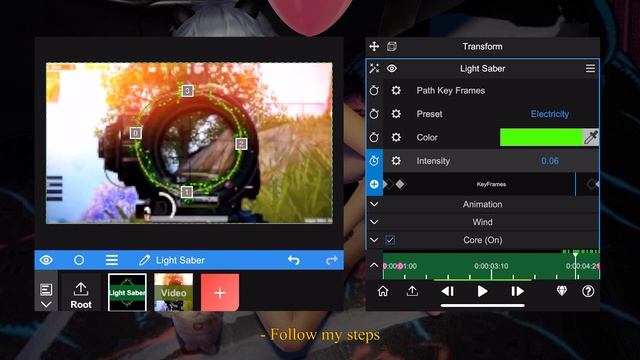
Task: Add a new layer with red plus
Action: [220, 292]
